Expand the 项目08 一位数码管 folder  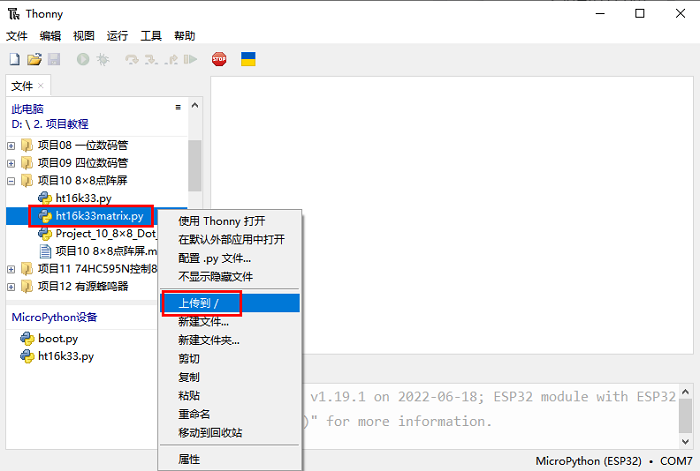11,145
